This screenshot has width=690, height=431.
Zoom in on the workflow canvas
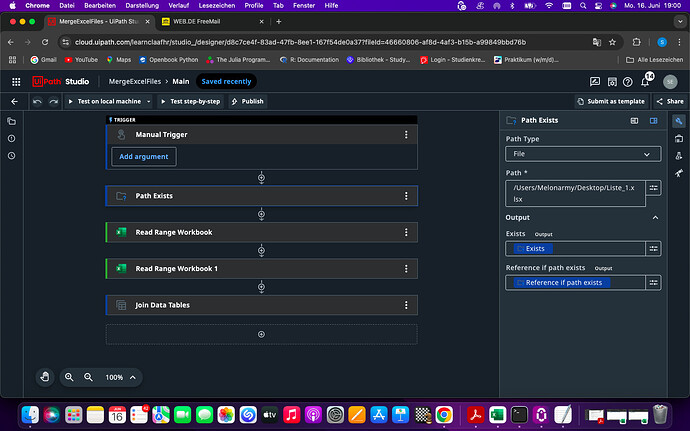click(x=69, y=377)
